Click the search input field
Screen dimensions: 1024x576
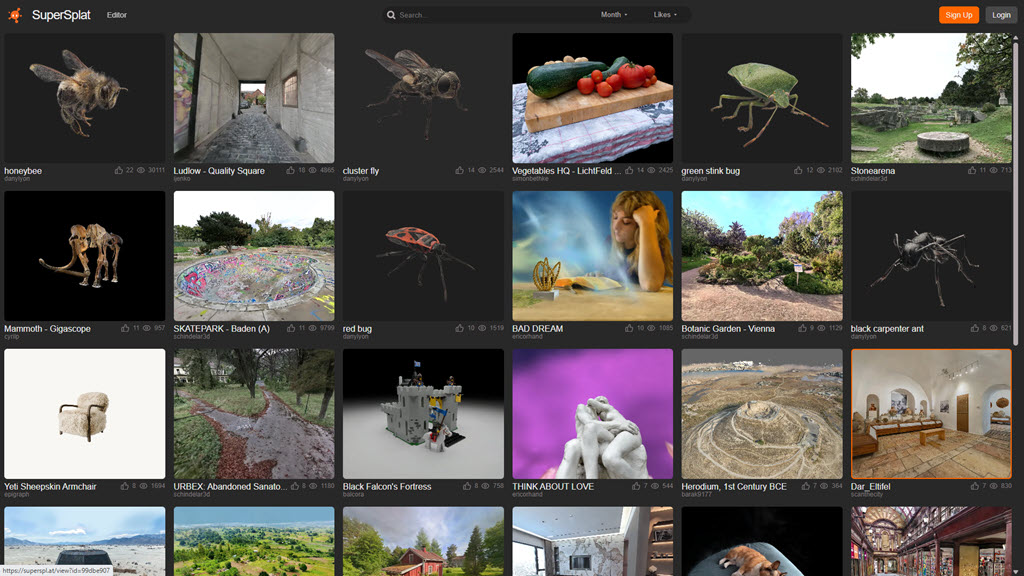pos(490,15)
